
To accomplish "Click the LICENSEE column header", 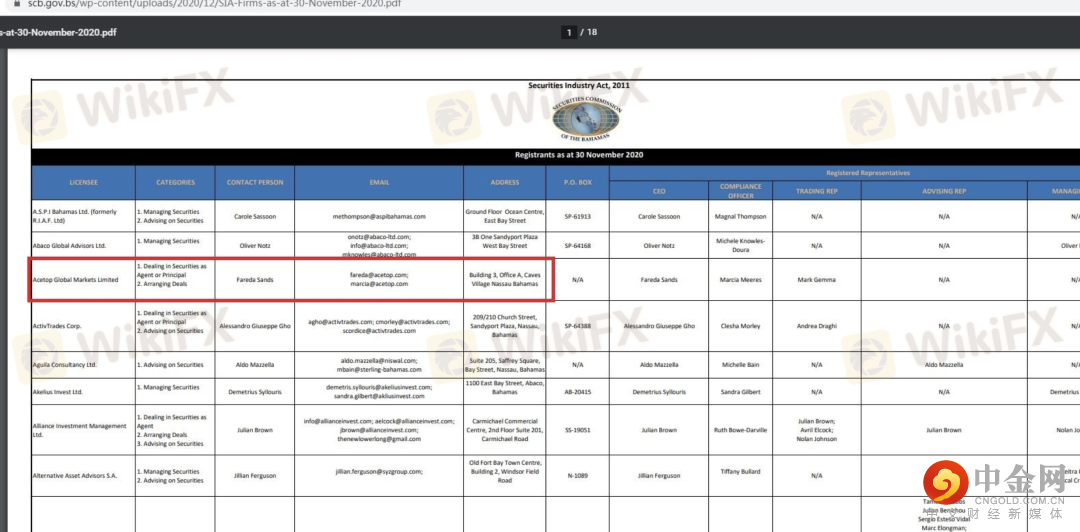I will click(83, 183).
